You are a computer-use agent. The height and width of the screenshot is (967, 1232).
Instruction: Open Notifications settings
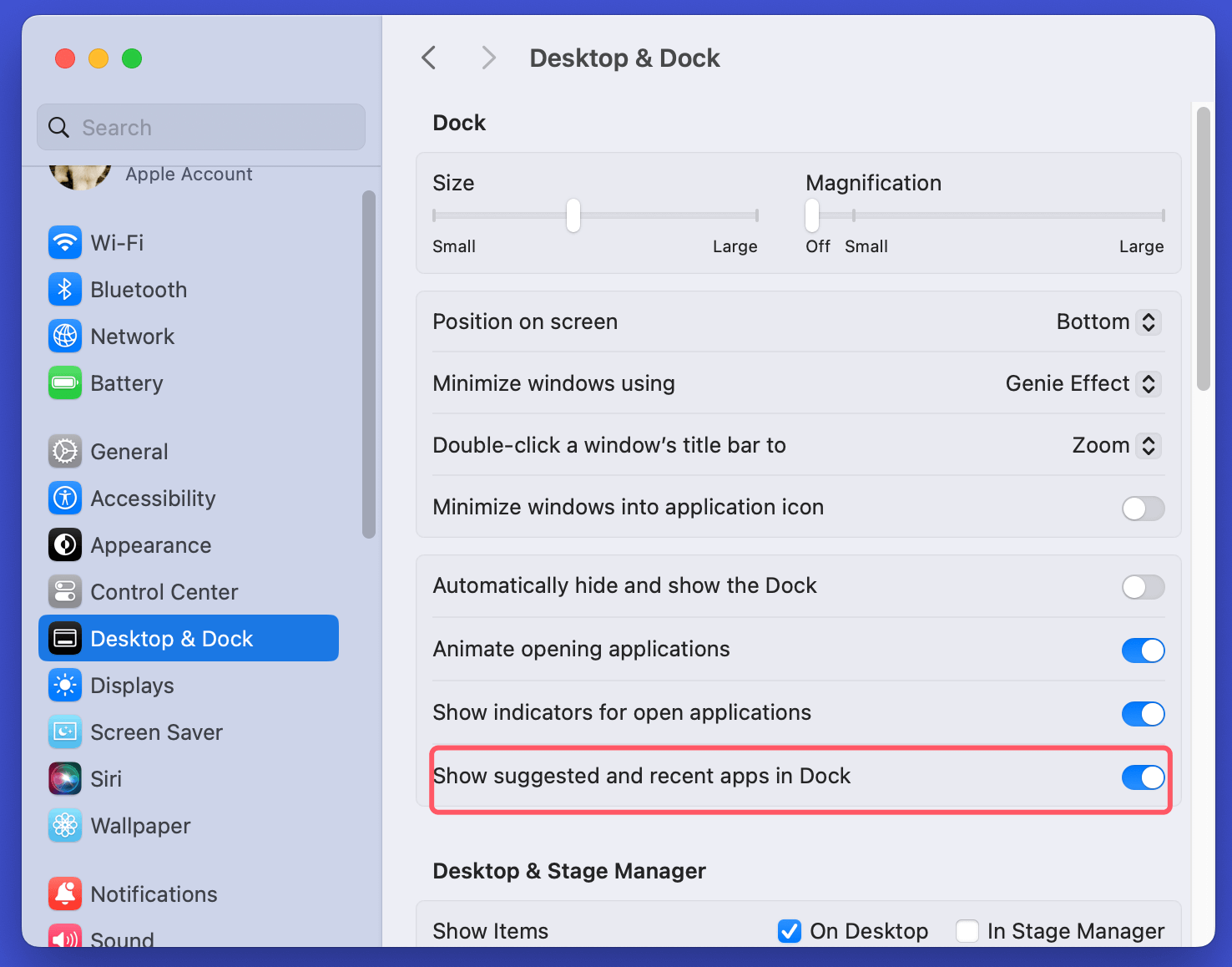point(154,894)
